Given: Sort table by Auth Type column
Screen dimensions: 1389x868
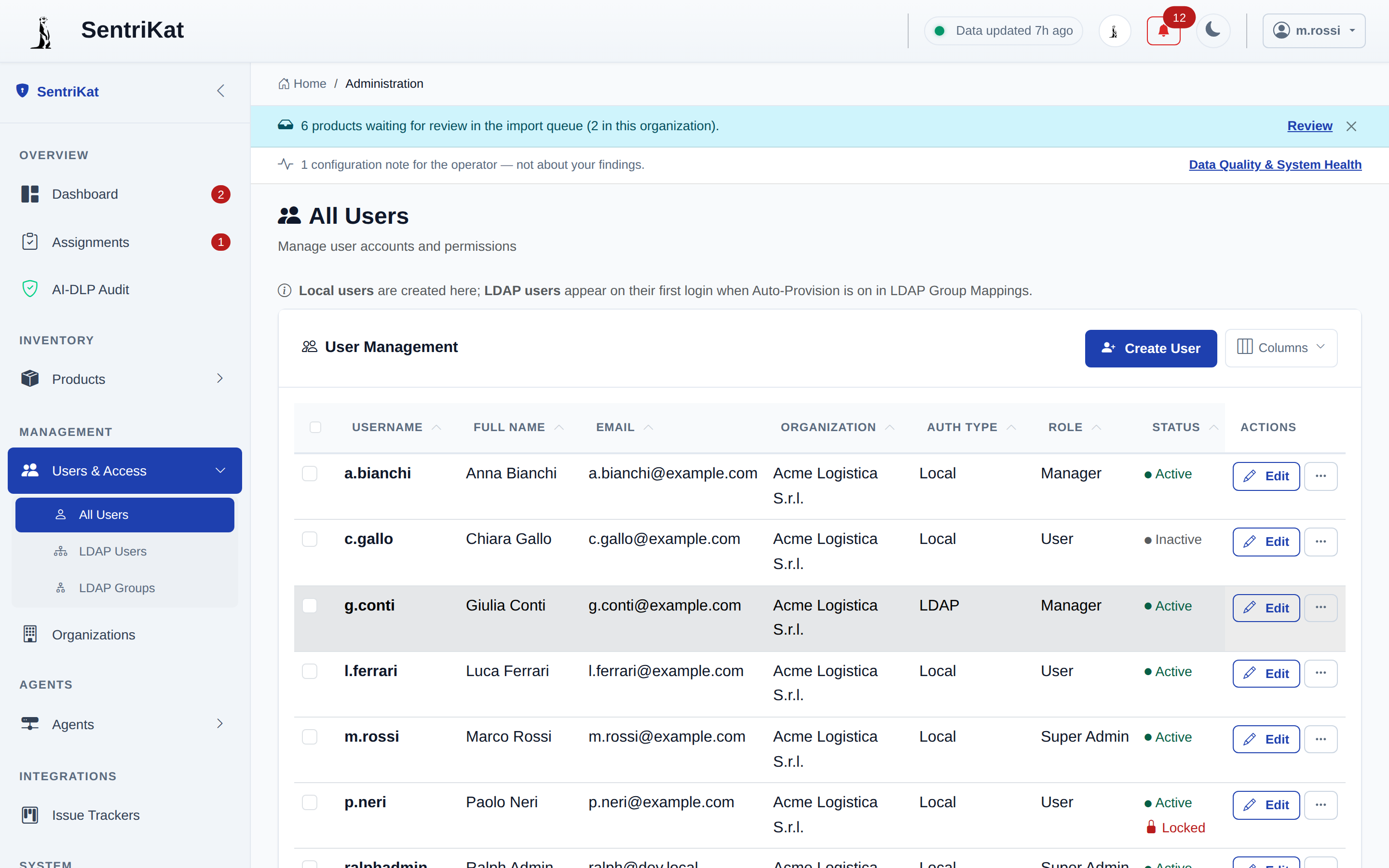Looking at the screenshot, I should tap(971, 427).
